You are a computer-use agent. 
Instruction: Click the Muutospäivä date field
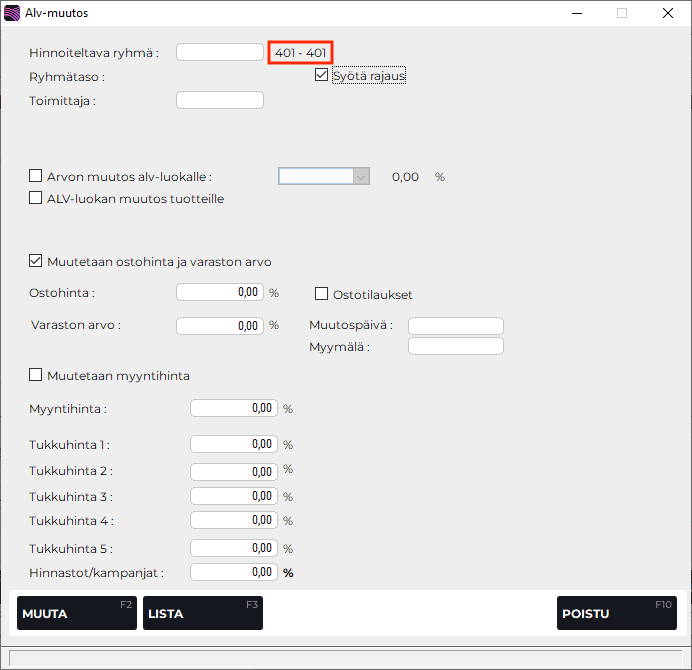point(456,326)
